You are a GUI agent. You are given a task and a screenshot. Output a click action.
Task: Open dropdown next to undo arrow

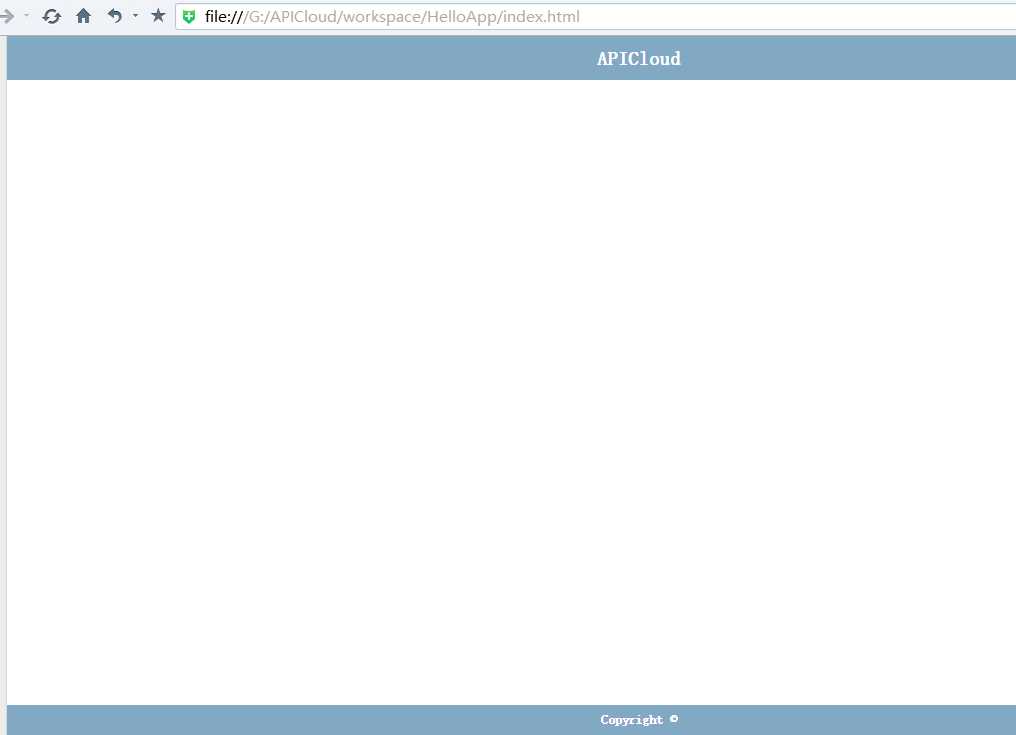(135, 16)
